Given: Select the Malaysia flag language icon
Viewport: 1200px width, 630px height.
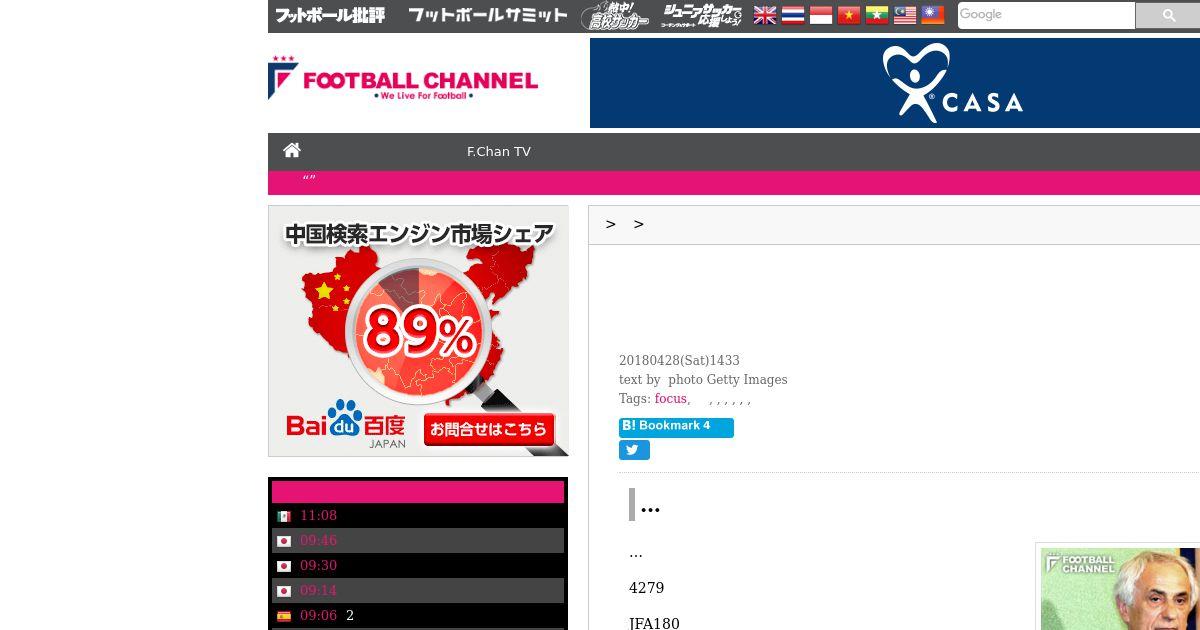Looking at the screenshot, I should (x=905, y=15).
